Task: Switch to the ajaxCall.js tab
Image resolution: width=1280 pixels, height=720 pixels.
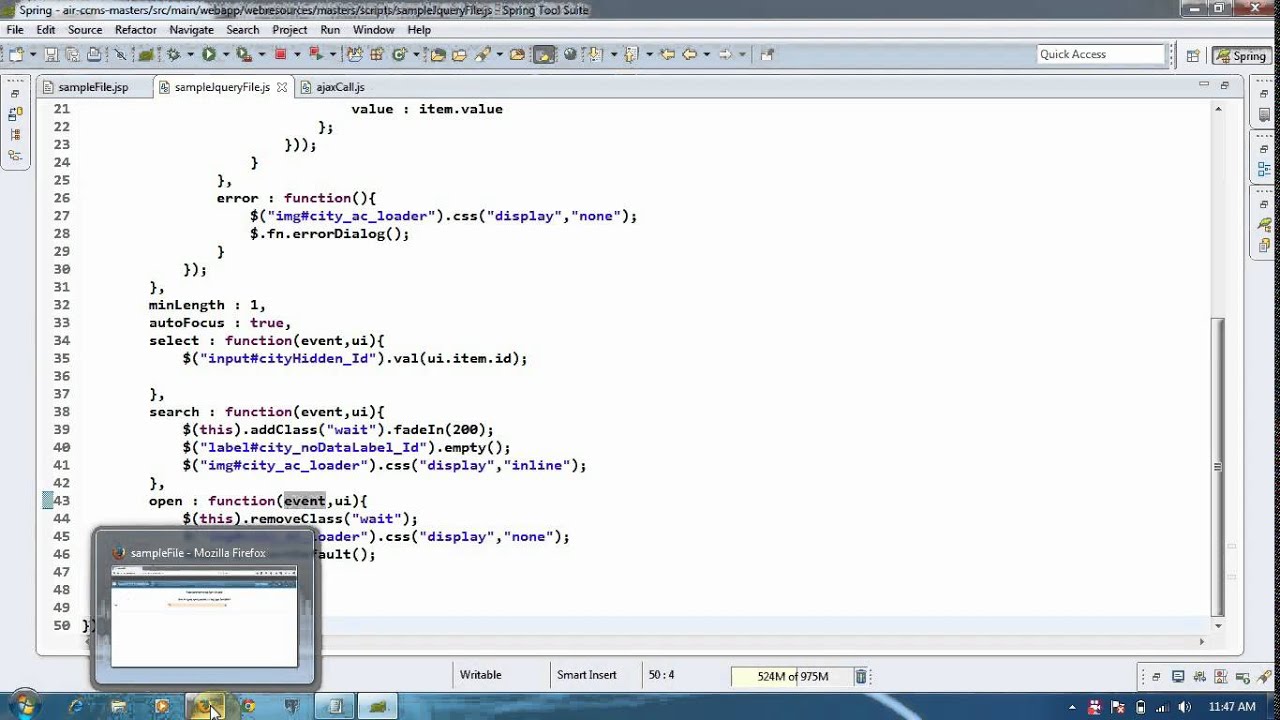Action: pos(340,87)
